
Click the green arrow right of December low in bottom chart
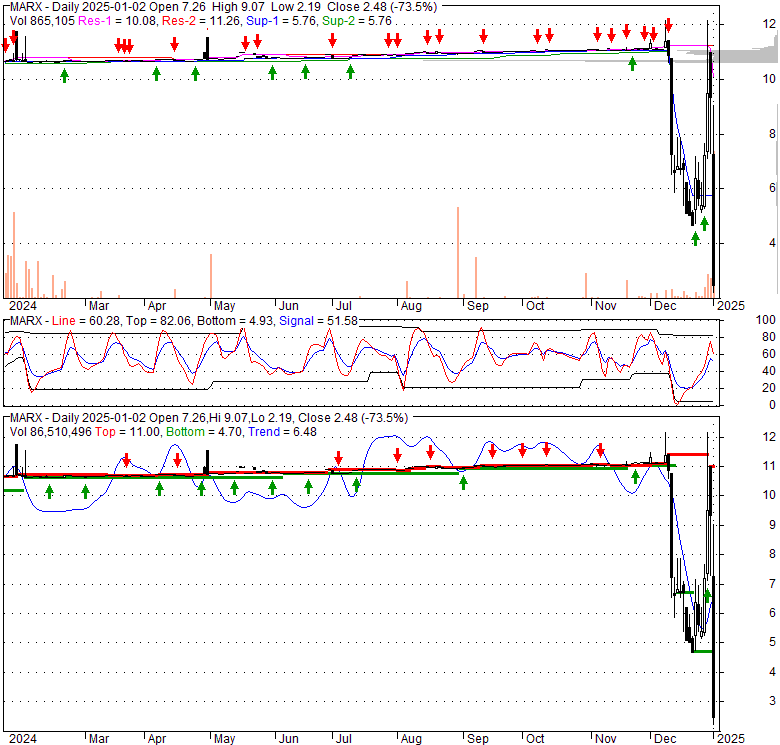pyautogui.click(x=708, y=596)
